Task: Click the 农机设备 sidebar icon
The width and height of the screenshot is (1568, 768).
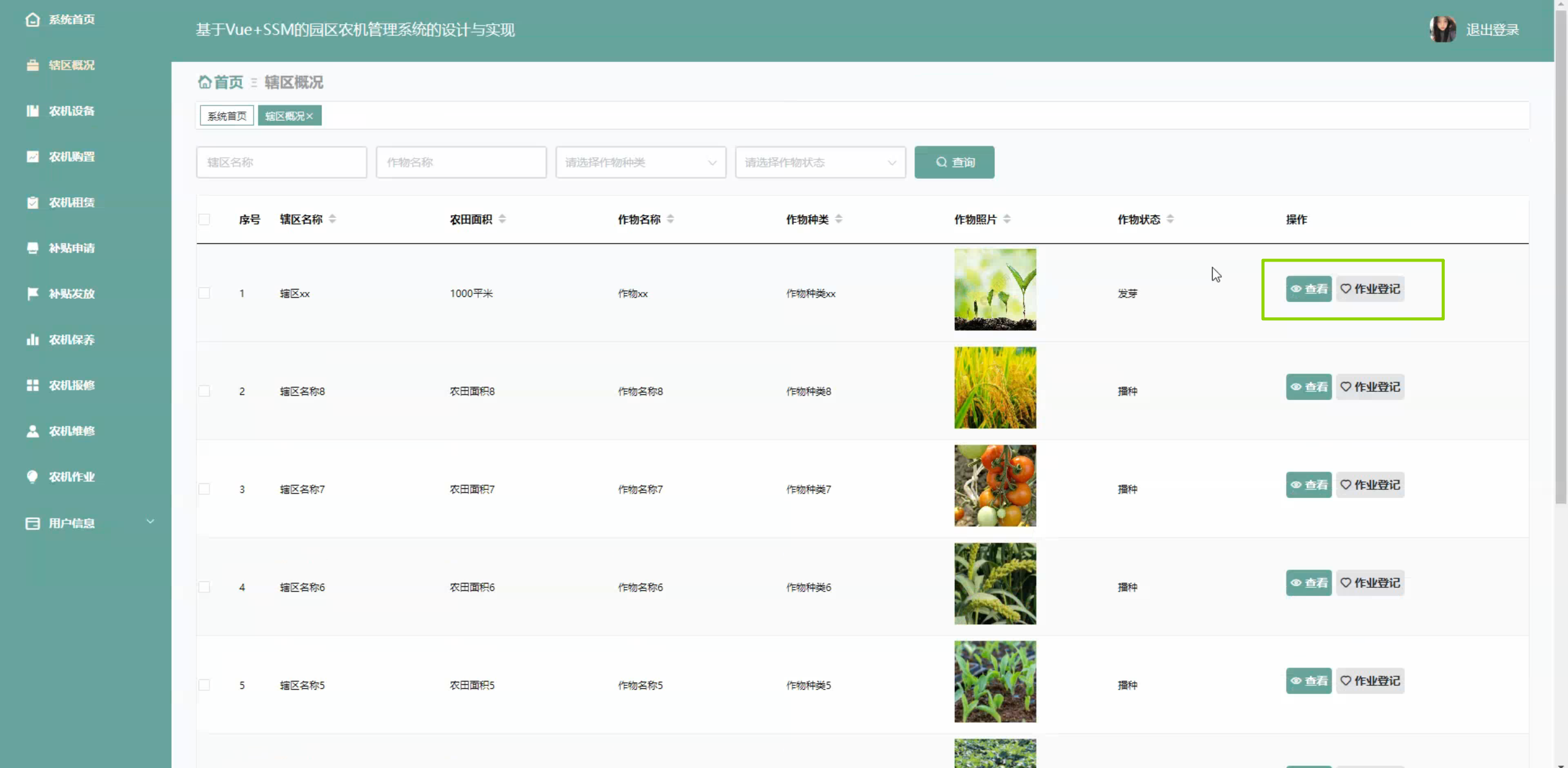Action: click(x=32, y=111)
